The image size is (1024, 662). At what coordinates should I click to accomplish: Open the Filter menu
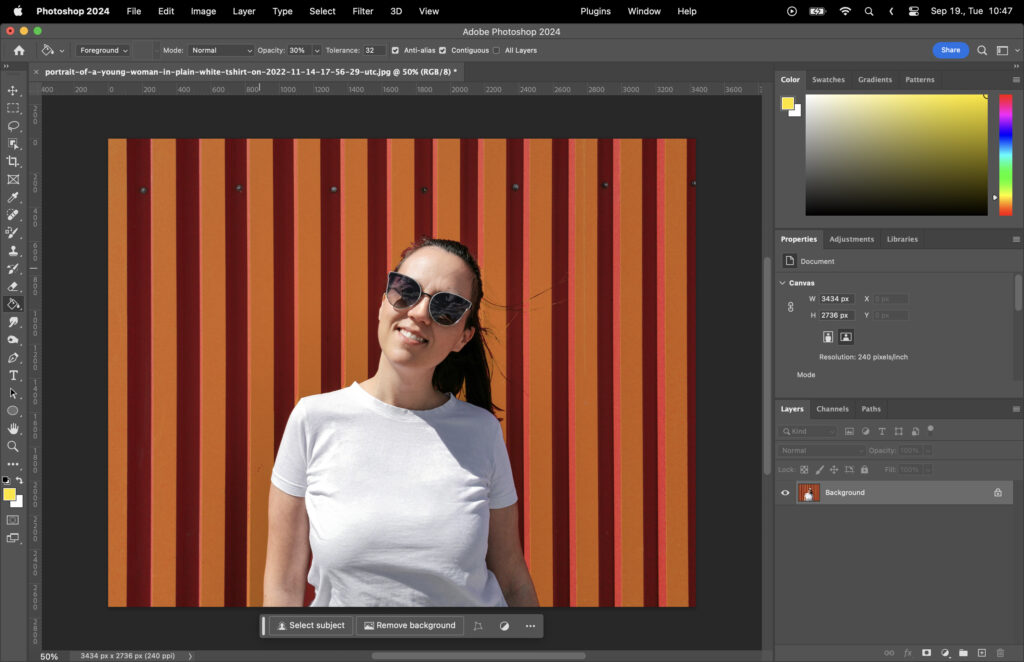coord(362,11)
